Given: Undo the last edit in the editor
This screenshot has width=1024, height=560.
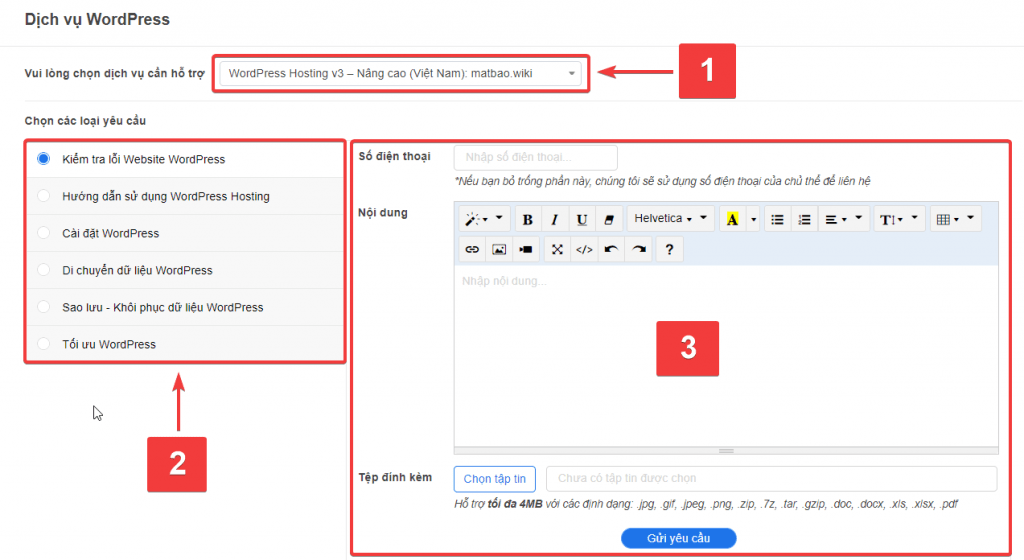Looking at the screenshot, I should 612,249.
